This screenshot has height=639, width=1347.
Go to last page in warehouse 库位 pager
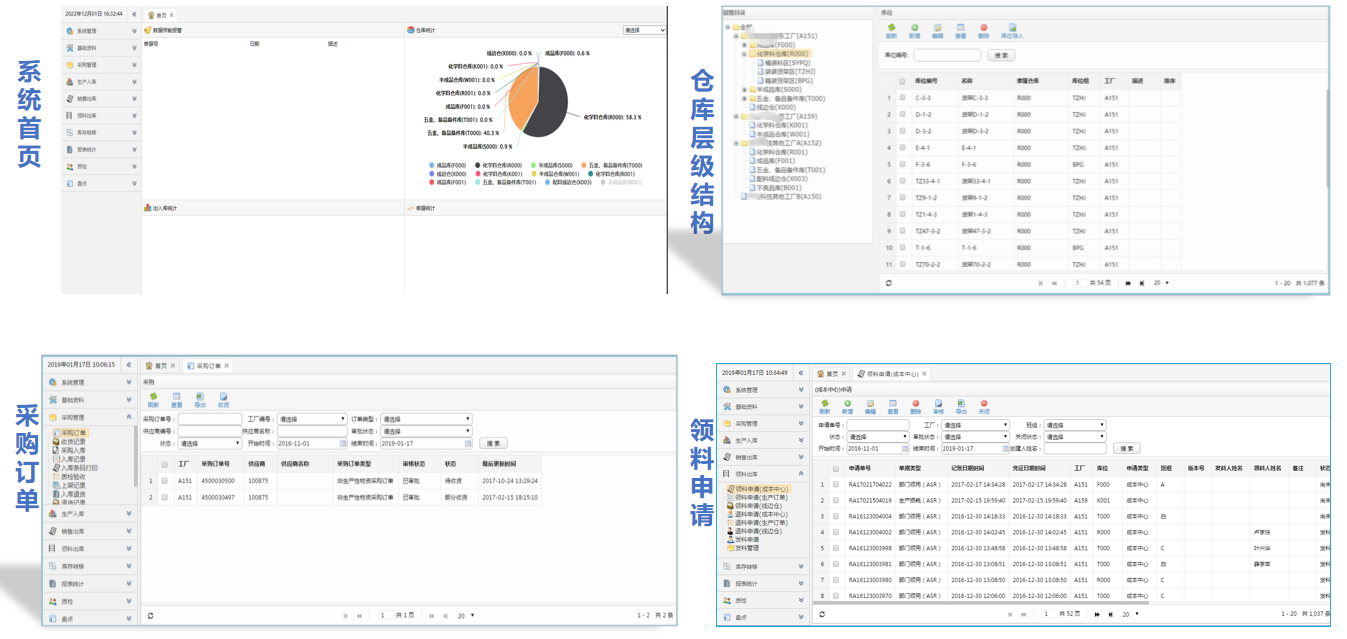point(1140,283)
